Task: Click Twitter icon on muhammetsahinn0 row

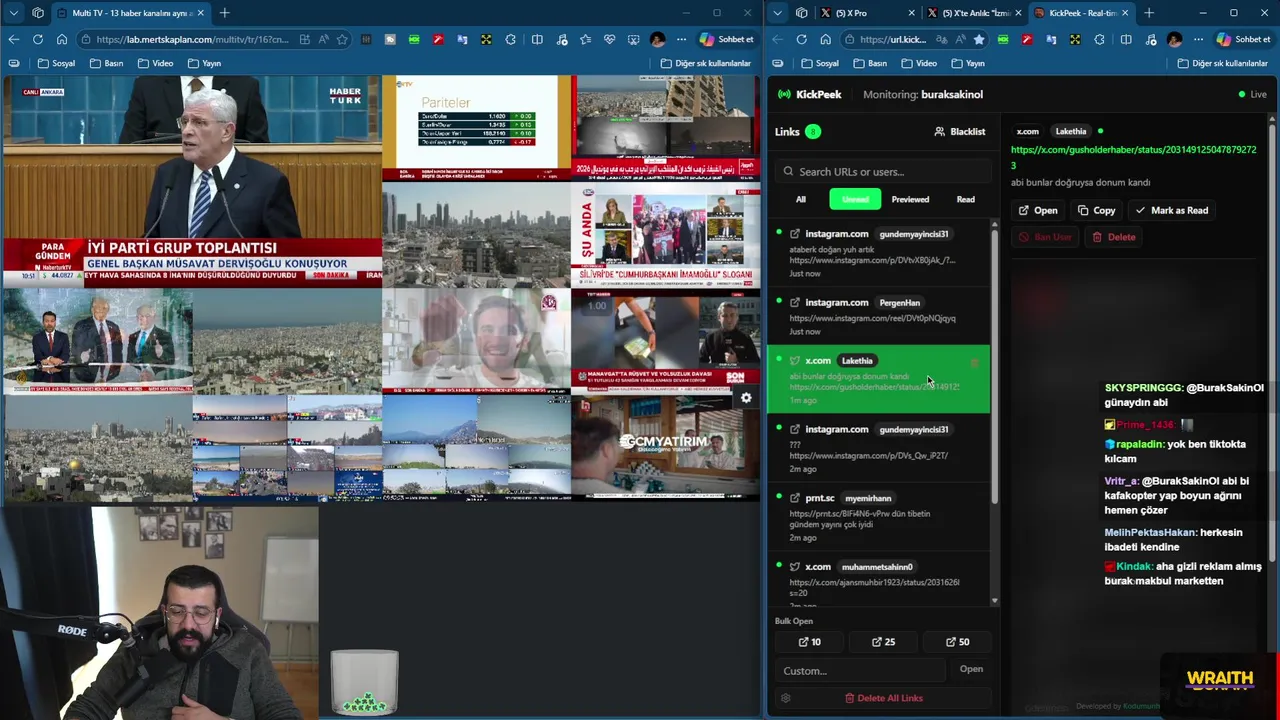Action: pos(795,567)
